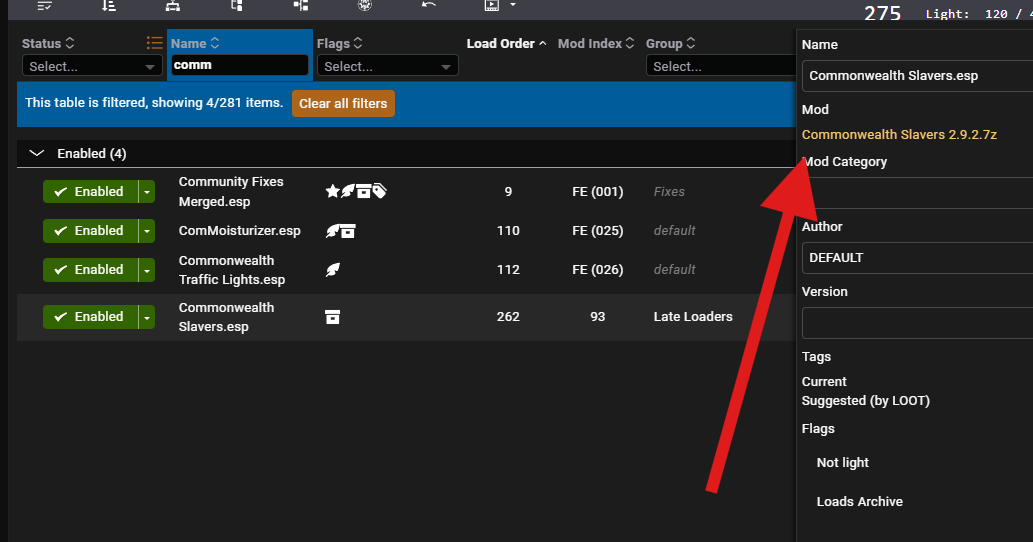The width and height of the screenshot is (1033, 542).
Task: Click Clear all filters button
Action: click(343, 103)
